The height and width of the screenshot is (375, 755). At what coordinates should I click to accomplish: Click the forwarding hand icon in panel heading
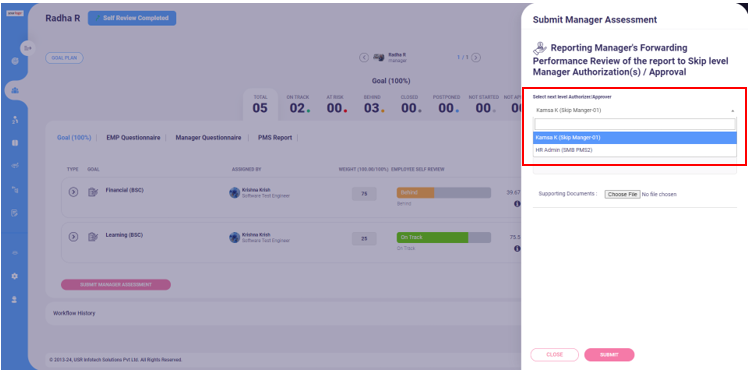pos(540,48)
